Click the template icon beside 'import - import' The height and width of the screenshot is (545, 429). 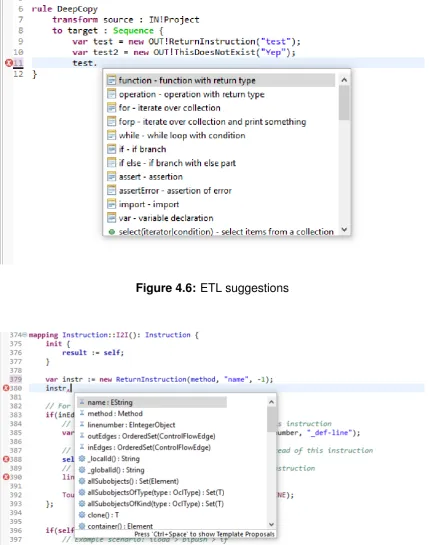[111, 204]
